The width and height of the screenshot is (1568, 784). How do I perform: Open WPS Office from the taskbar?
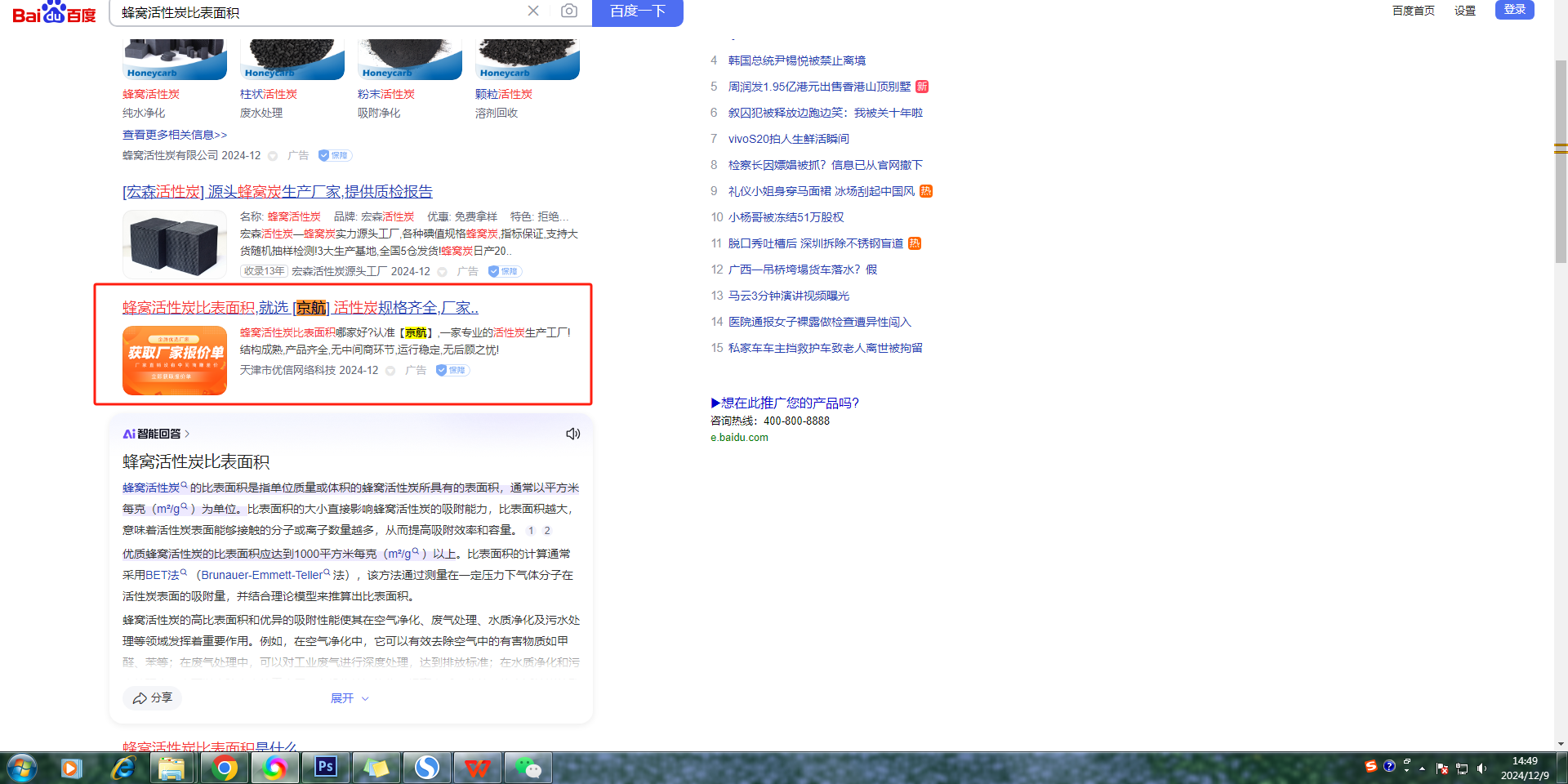[478, 768]
